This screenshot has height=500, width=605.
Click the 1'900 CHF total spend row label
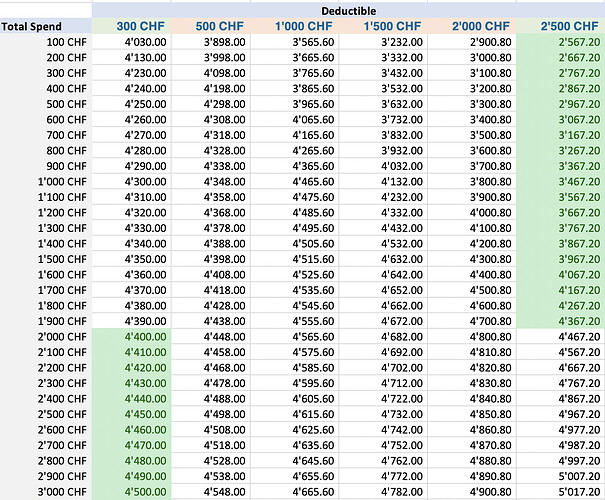click(46, 321)
